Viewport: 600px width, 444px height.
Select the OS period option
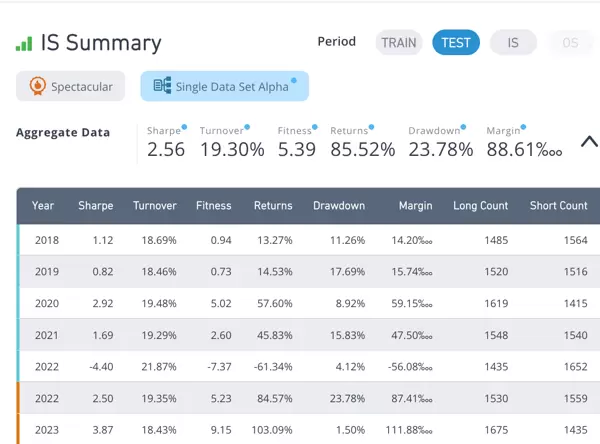[570, 43]
